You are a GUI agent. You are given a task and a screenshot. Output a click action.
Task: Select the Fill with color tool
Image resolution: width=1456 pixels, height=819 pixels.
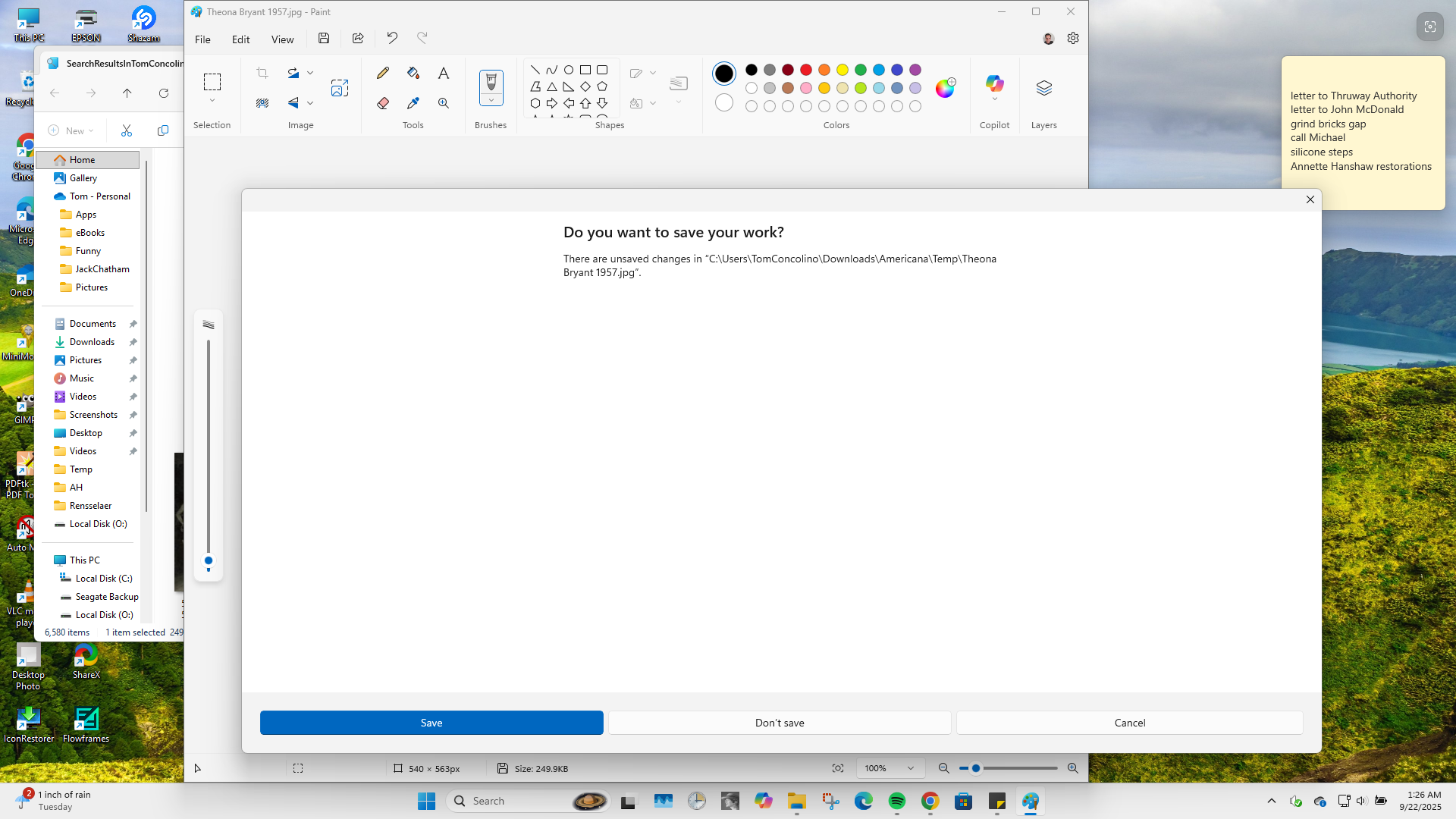pos(413,72)
